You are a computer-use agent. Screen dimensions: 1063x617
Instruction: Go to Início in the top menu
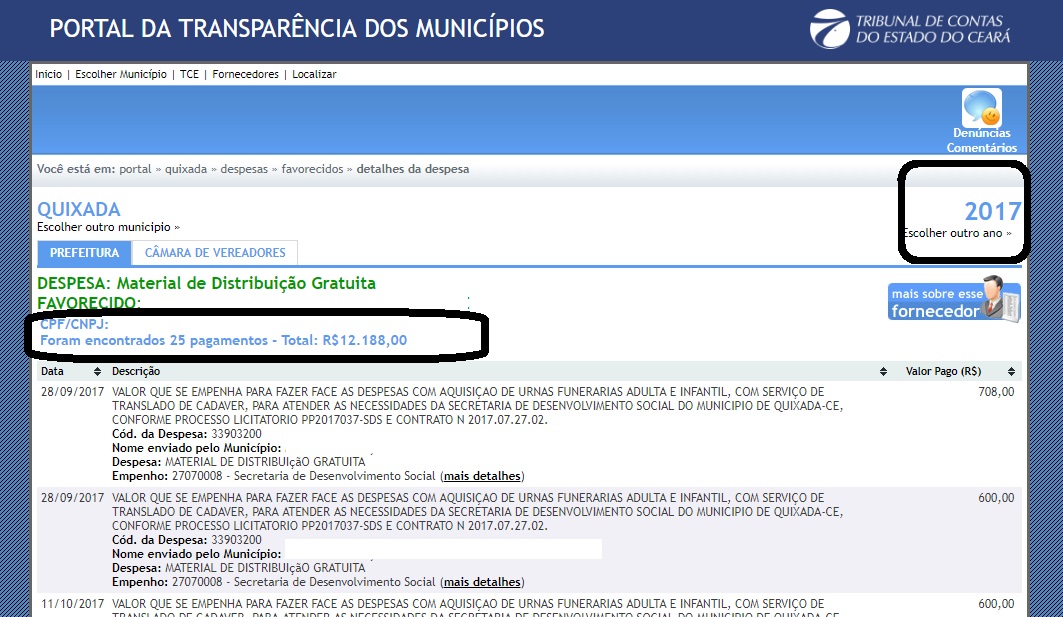48,75
